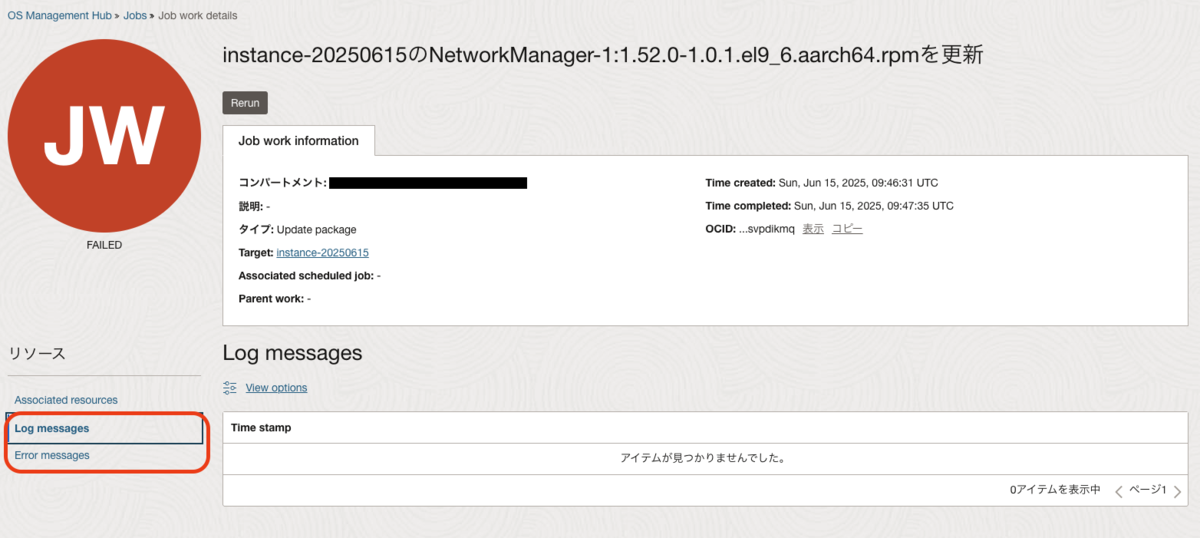Image resolution: width=1200 pixels, height=538 pixels.
Task: Sort by Time stamp column header
Action: (261, 428)
